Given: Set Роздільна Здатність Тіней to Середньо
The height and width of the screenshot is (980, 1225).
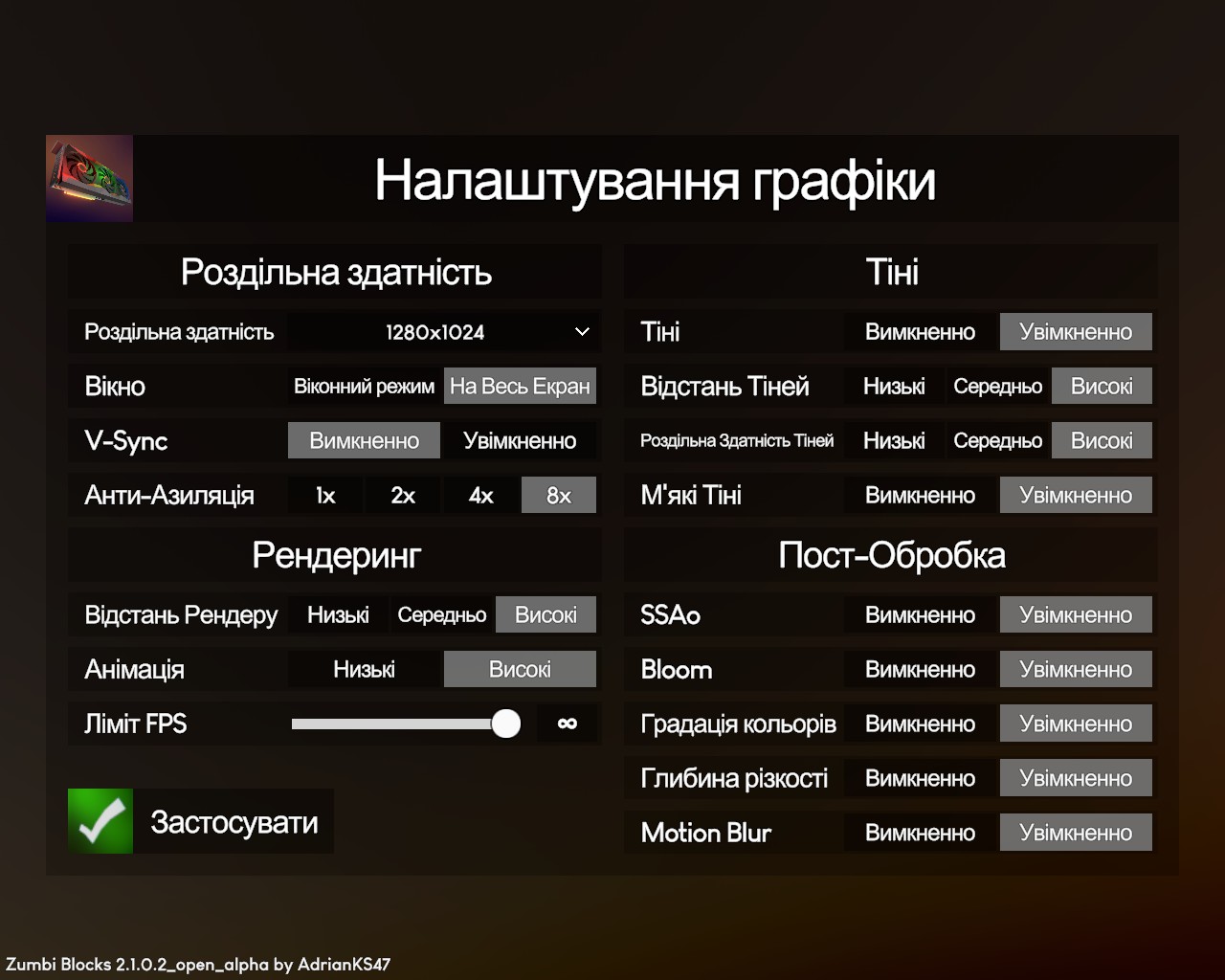Looking at the screenshot, I should (x=998, y=441).
